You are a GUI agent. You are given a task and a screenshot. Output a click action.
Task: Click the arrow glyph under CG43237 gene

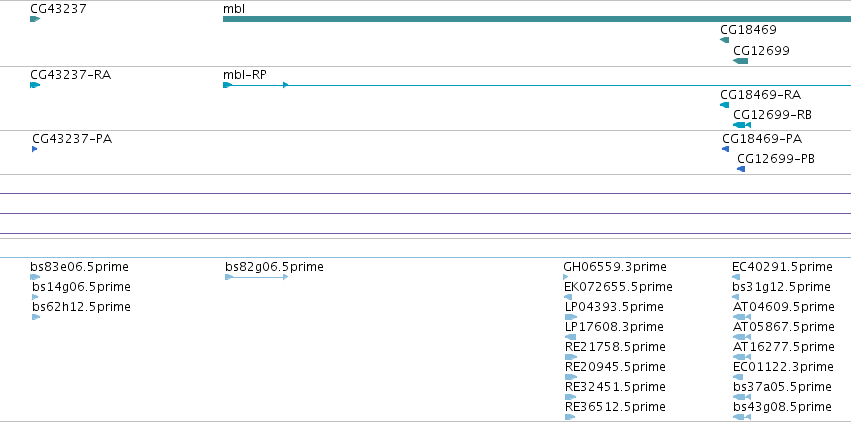point(35,19)
